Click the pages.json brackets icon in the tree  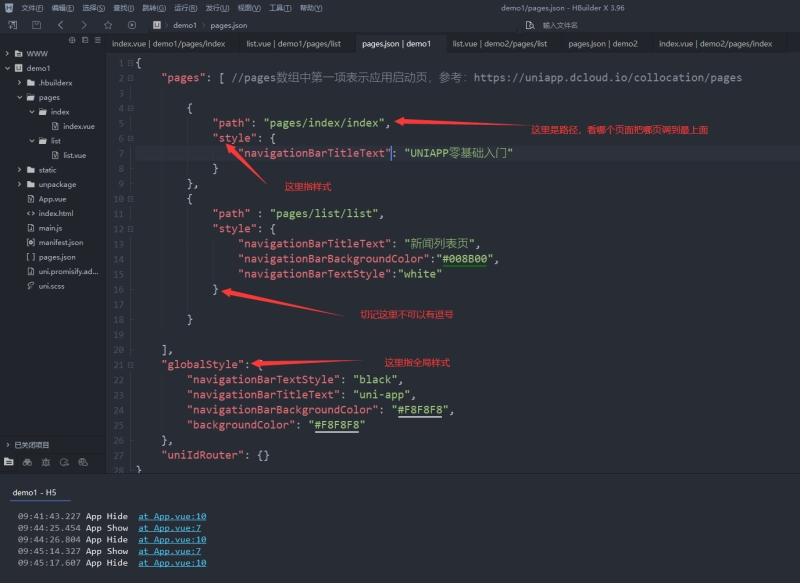tap(31, 257)
